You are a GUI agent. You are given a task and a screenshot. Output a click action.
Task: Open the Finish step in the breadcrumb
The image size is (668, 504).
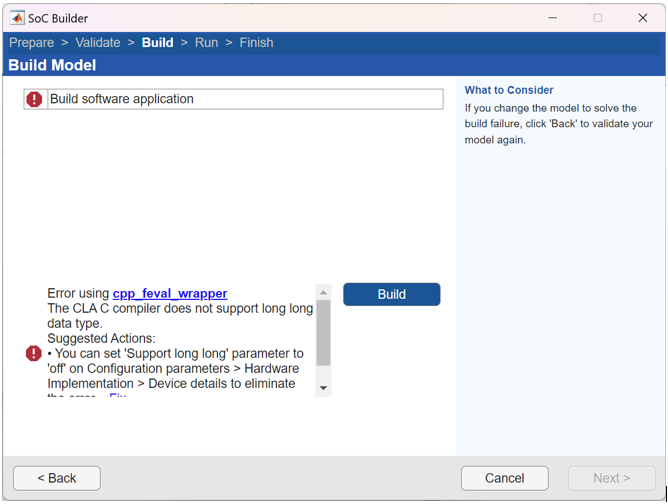(256, 43)
